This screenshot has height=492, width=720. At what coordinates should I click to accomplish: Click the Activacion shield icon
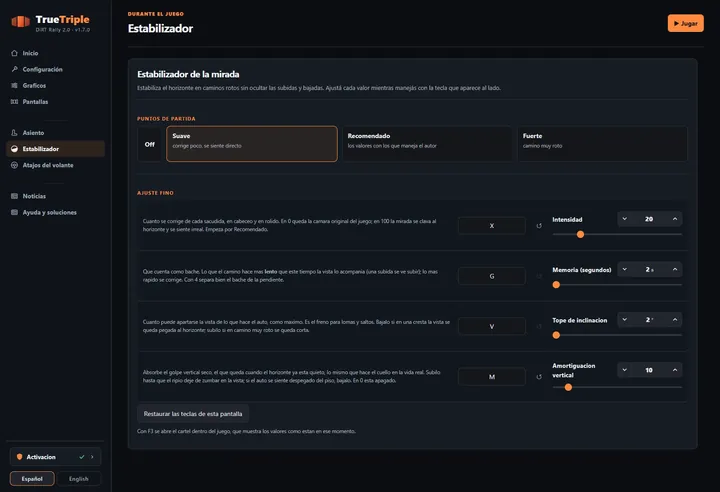tap(19, 457)
